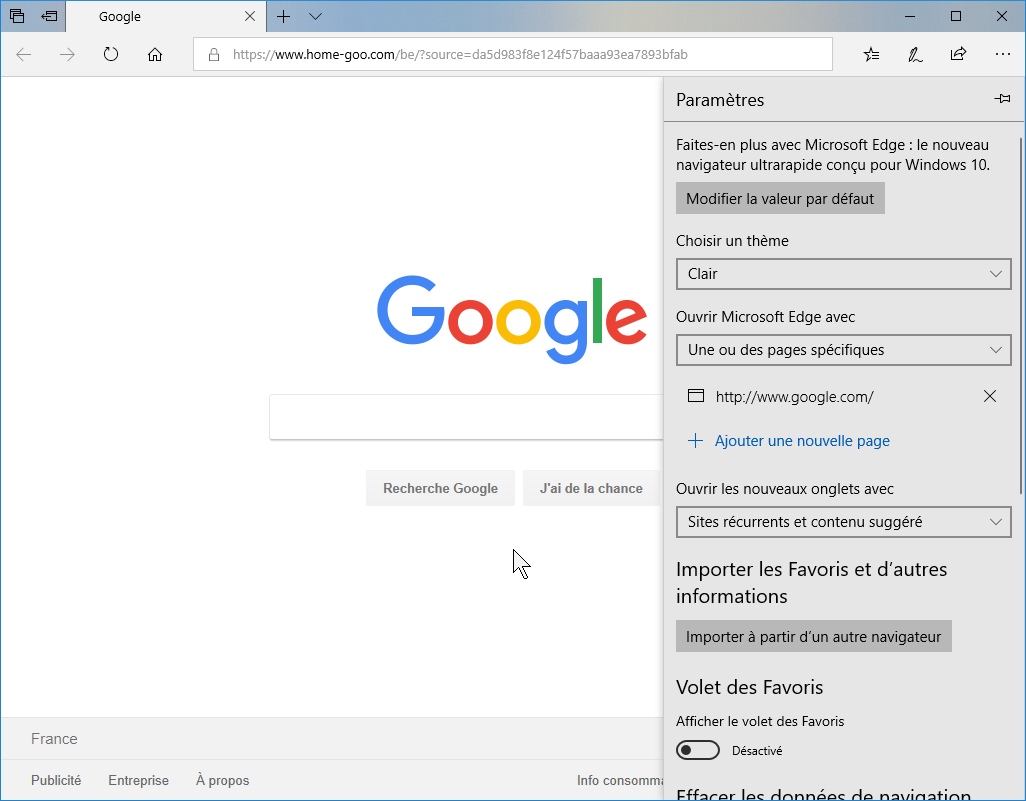Remove the http://www.google.com/ startup page

[x=990, y=396]
